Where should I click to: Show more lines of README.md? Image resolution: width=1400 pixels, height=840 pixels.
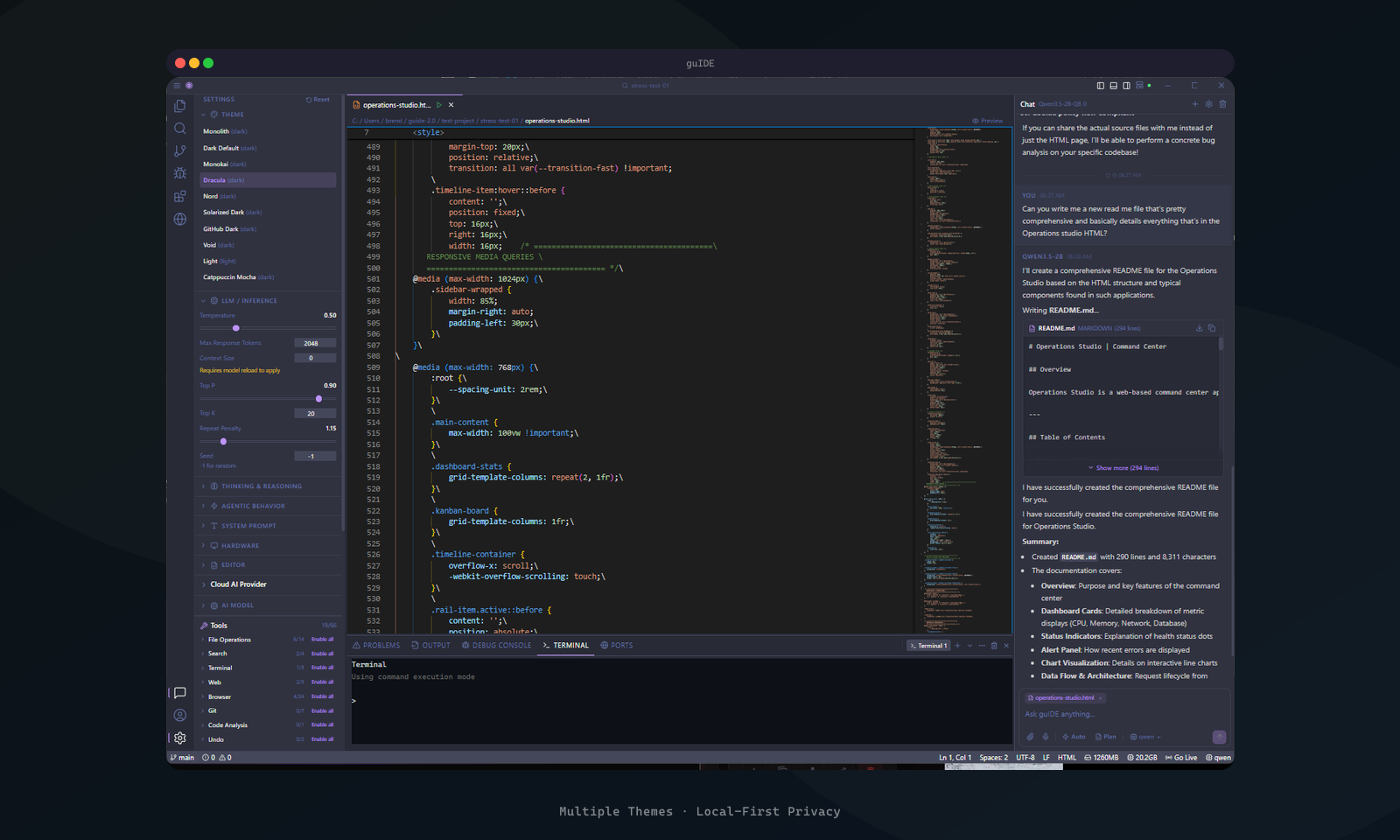(x=1123, y=468)
